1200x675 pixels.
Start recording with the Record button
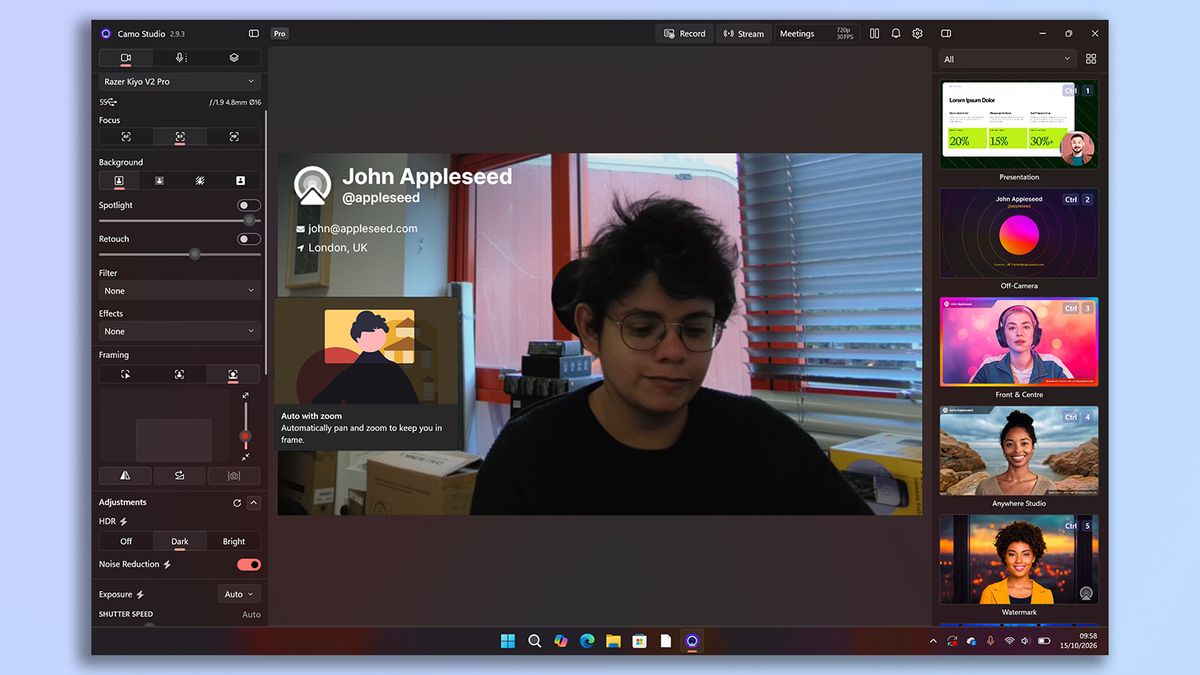click(x=685, y=34)
